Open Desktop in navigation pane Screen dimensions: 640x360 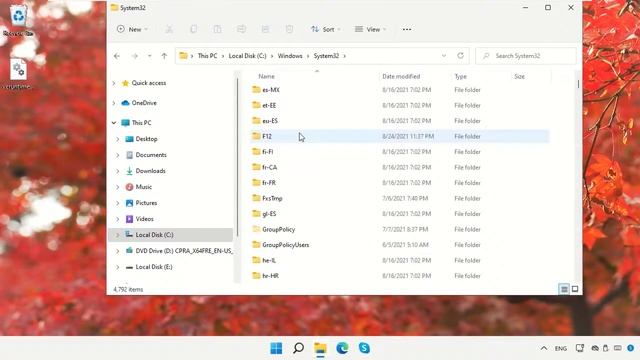(146, 139)
